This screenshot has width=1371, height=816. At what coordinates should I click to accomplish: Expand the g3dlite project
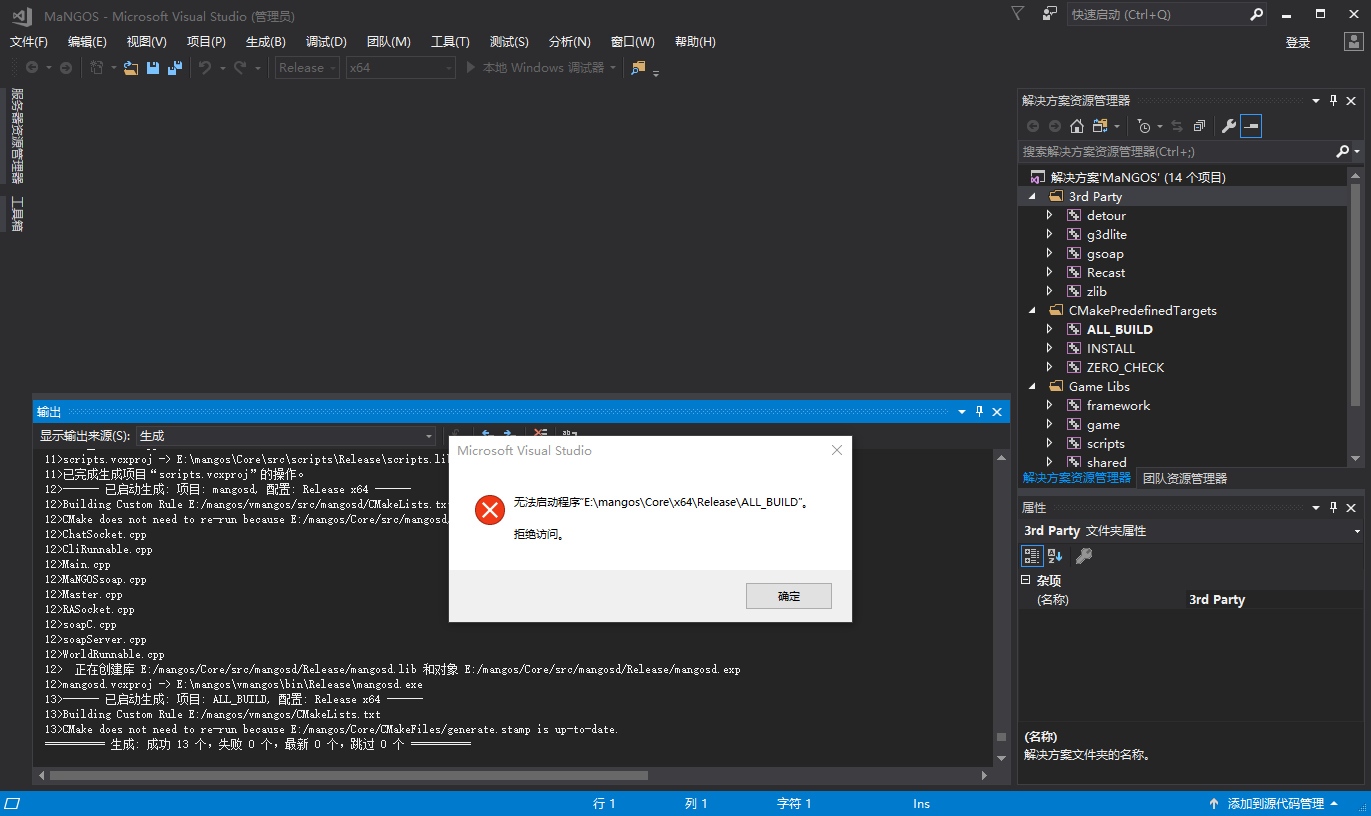[1049, 235]
